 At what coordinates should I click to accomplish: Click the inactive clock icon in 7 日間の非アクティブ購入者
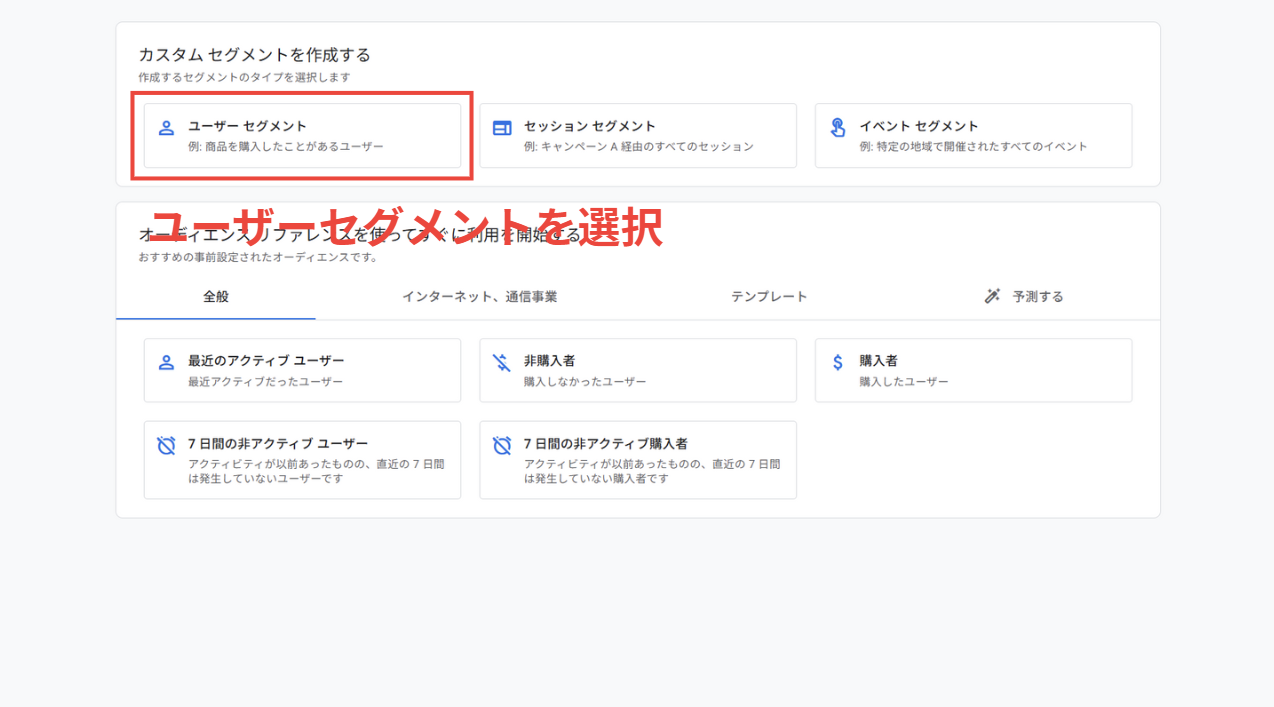[x=502, y=445]
